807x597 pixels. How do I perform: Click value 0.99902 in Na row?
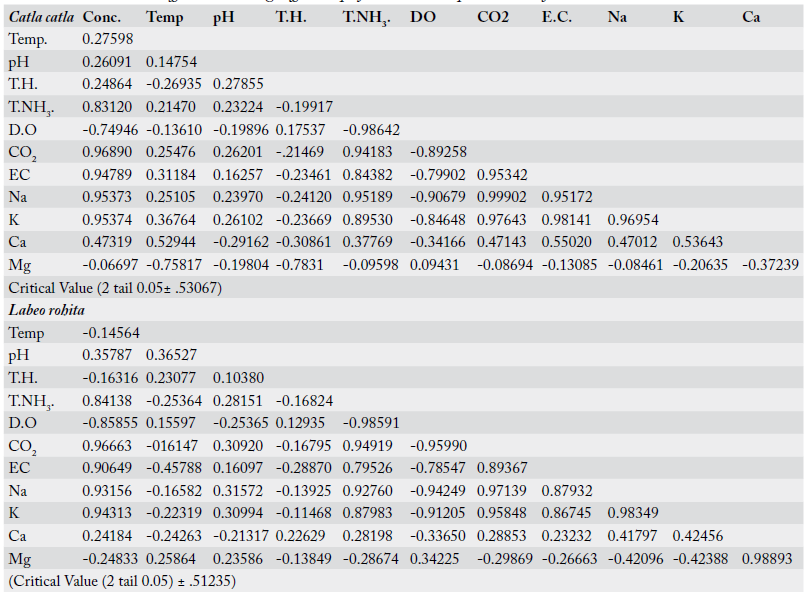point(502,197)
